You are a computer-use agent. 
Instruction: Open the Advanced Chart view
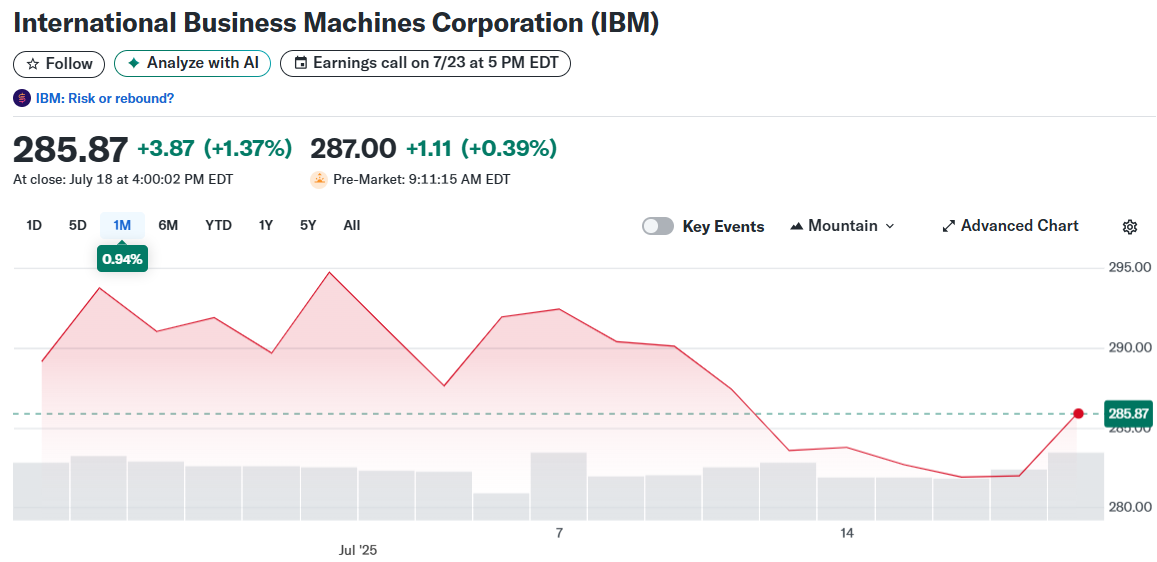pyautogui.click(x=1010, y=226)
